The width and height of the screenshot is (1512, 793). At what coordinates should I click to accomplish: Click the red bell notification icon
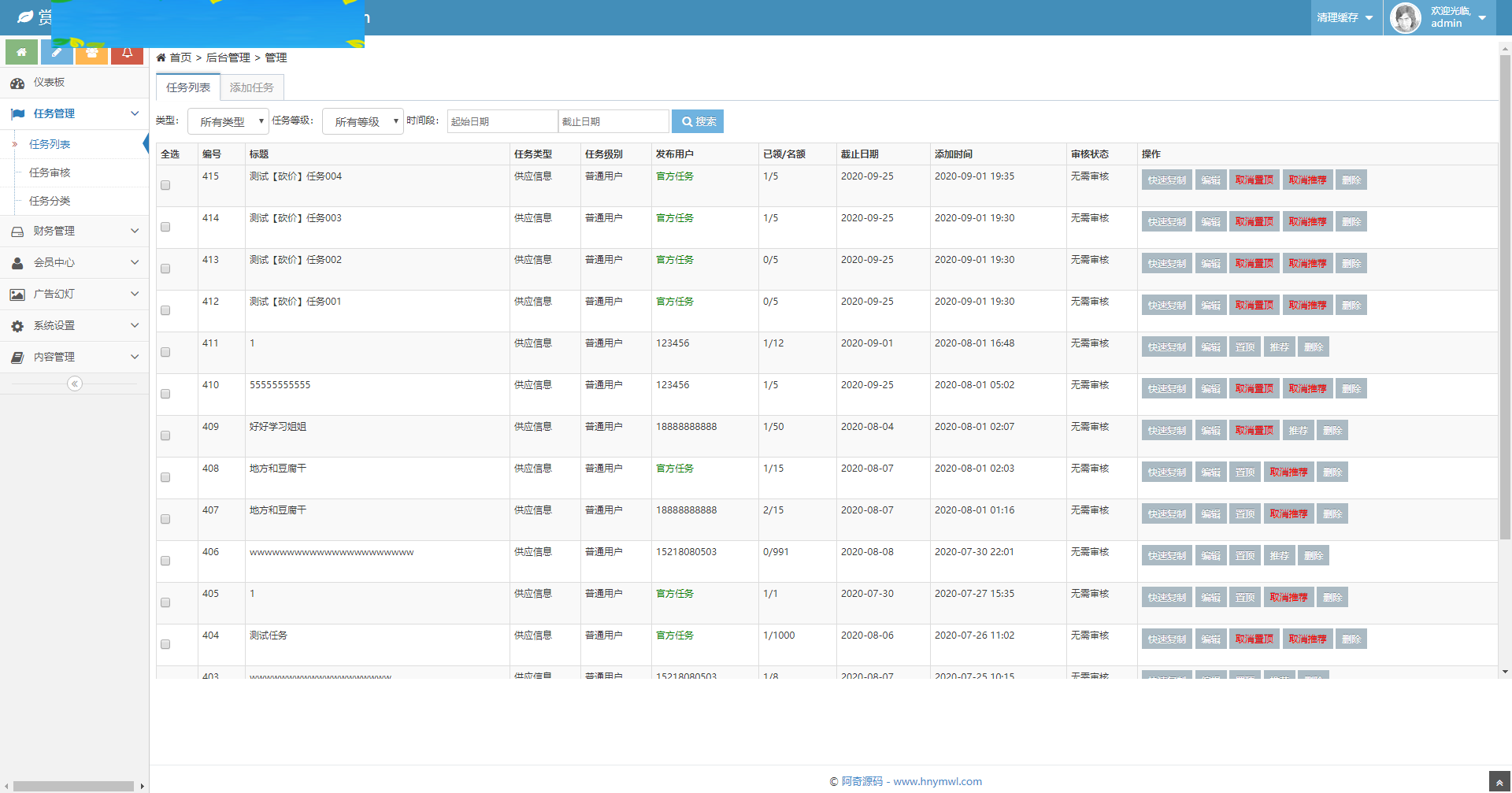(x=127, y=53)
